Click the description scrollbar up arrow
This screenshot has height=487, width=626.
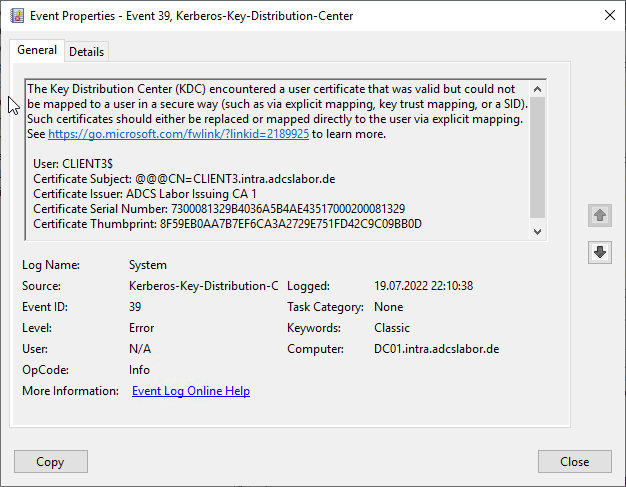point(538,88)
